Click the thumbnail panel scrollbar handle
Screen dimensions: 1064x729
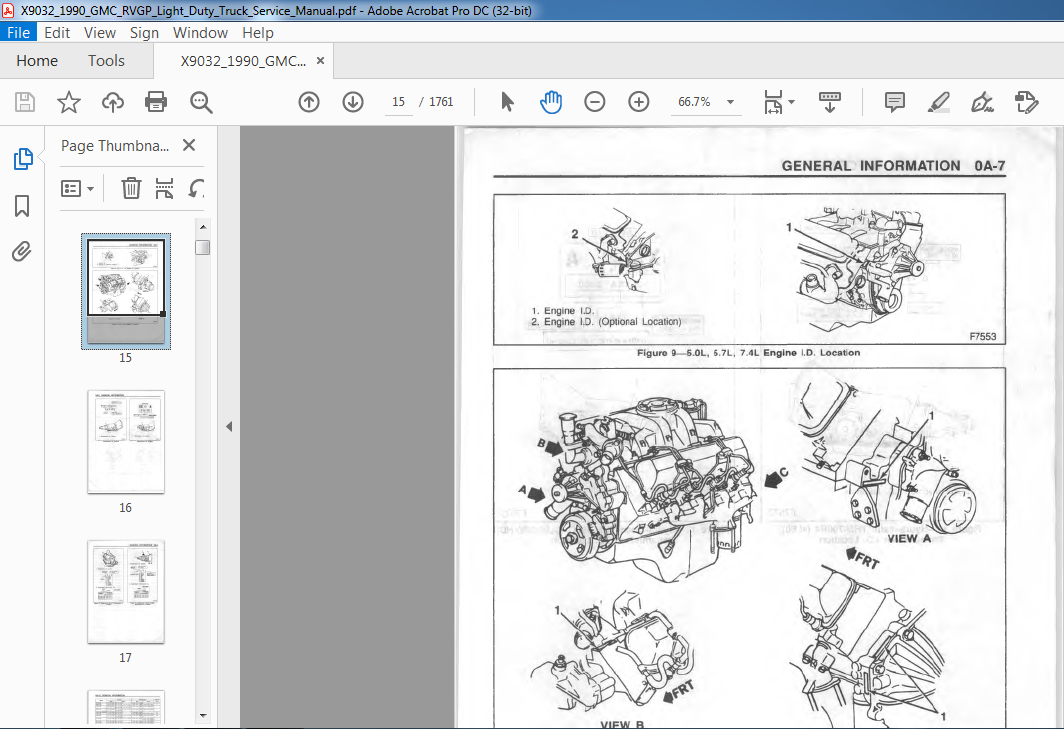tap(202, 247)
